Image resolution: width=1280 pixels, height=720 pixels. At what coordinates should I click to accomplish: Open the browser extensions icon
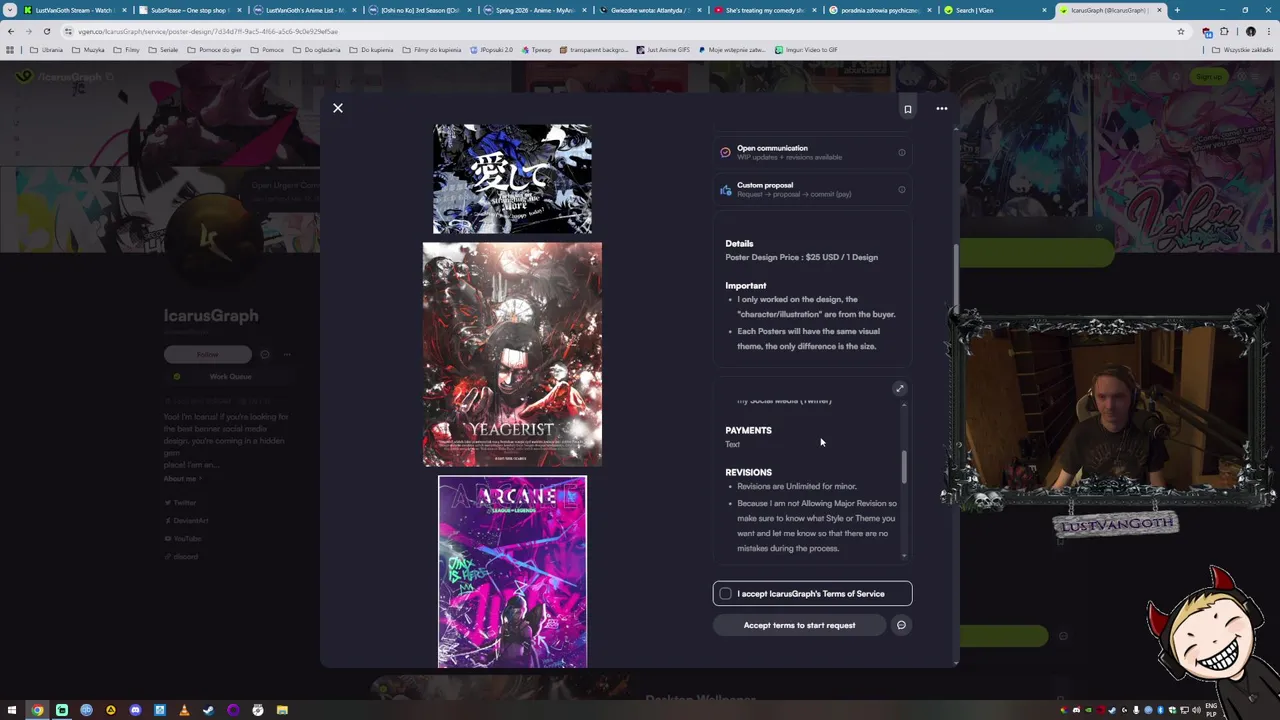1224,31
